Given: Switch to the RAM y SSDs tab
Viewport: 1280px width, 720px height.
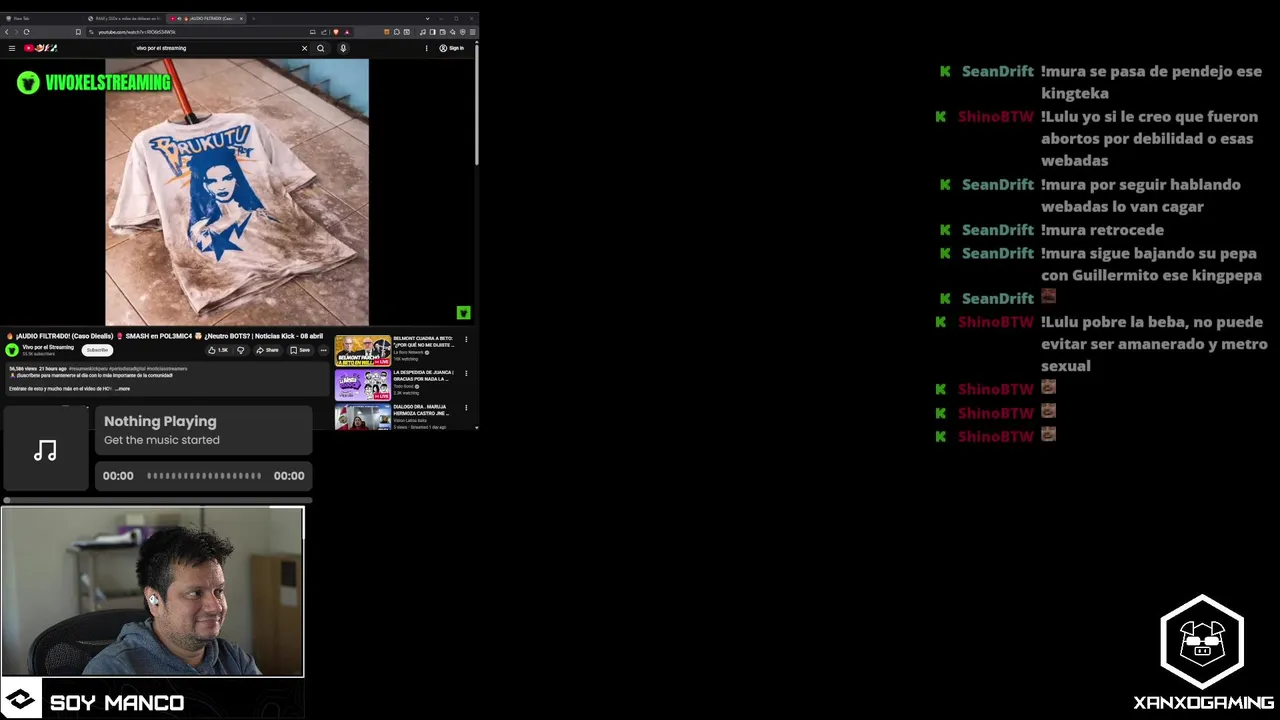Looking at the screenshot, I should click(124, 18).
